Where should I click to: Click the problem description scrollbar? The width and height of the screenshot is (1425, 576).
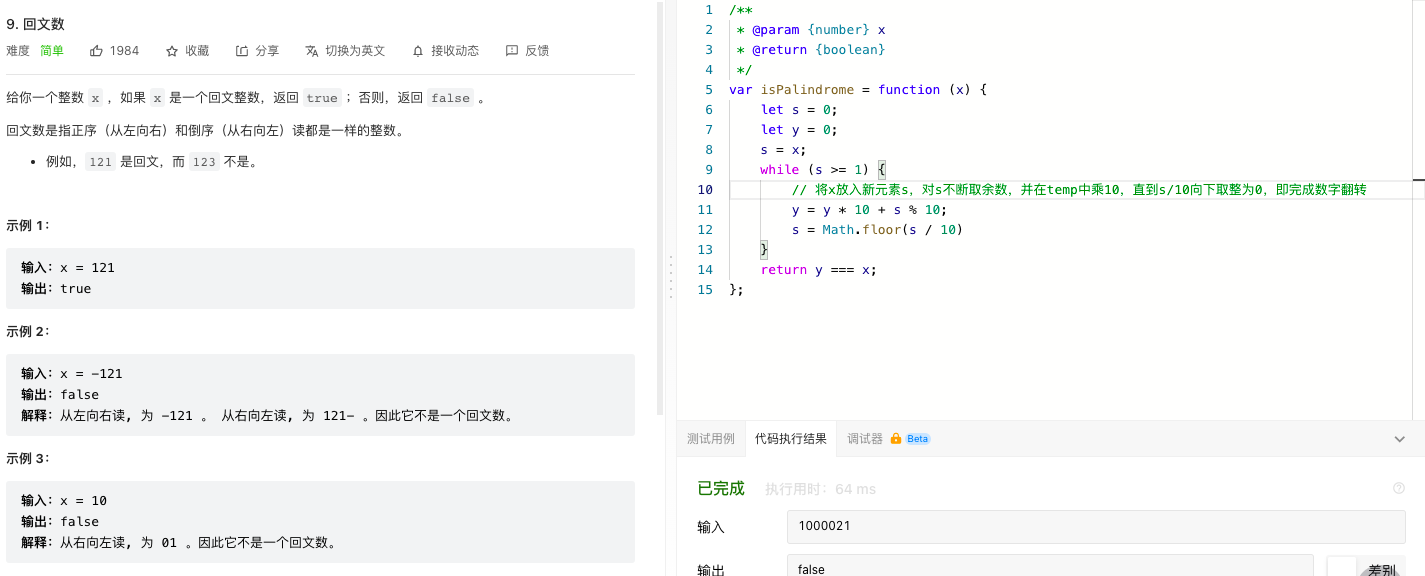[660, 208]
